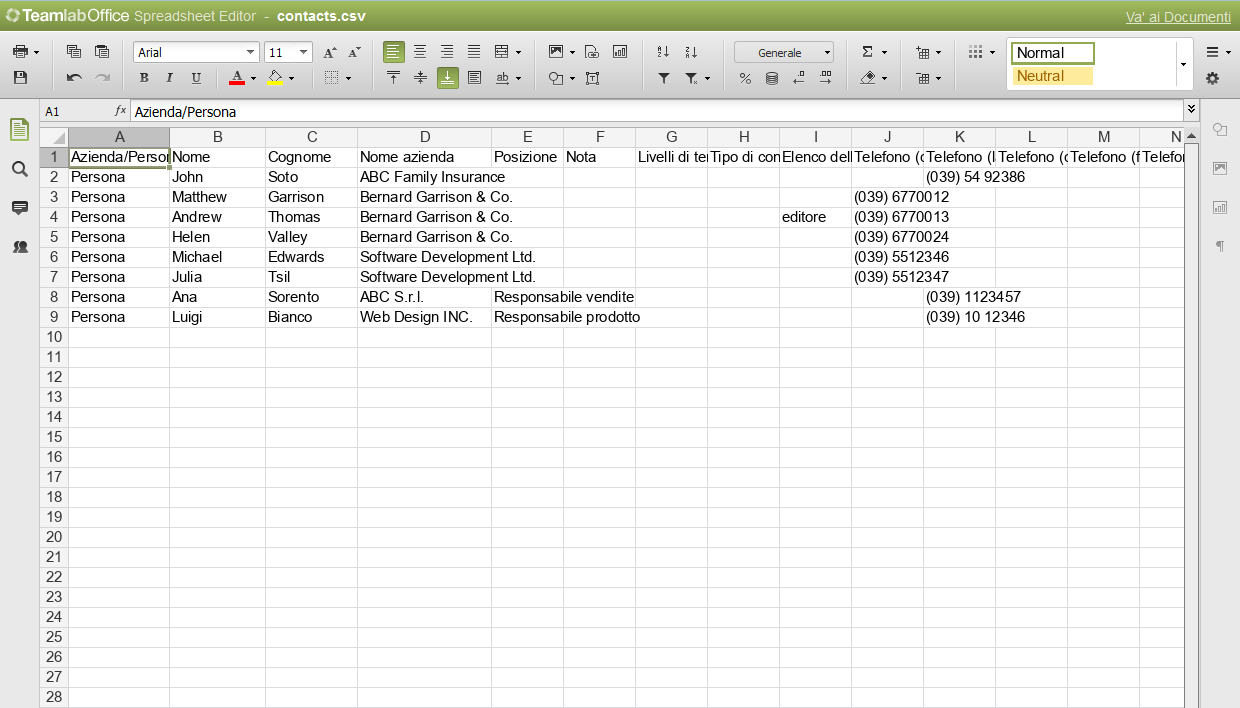Open image settings in right sidebar
Image resolution: width=1240 pixels, height=708 pixels.
pyautogui.click(x=1219, y=168)
